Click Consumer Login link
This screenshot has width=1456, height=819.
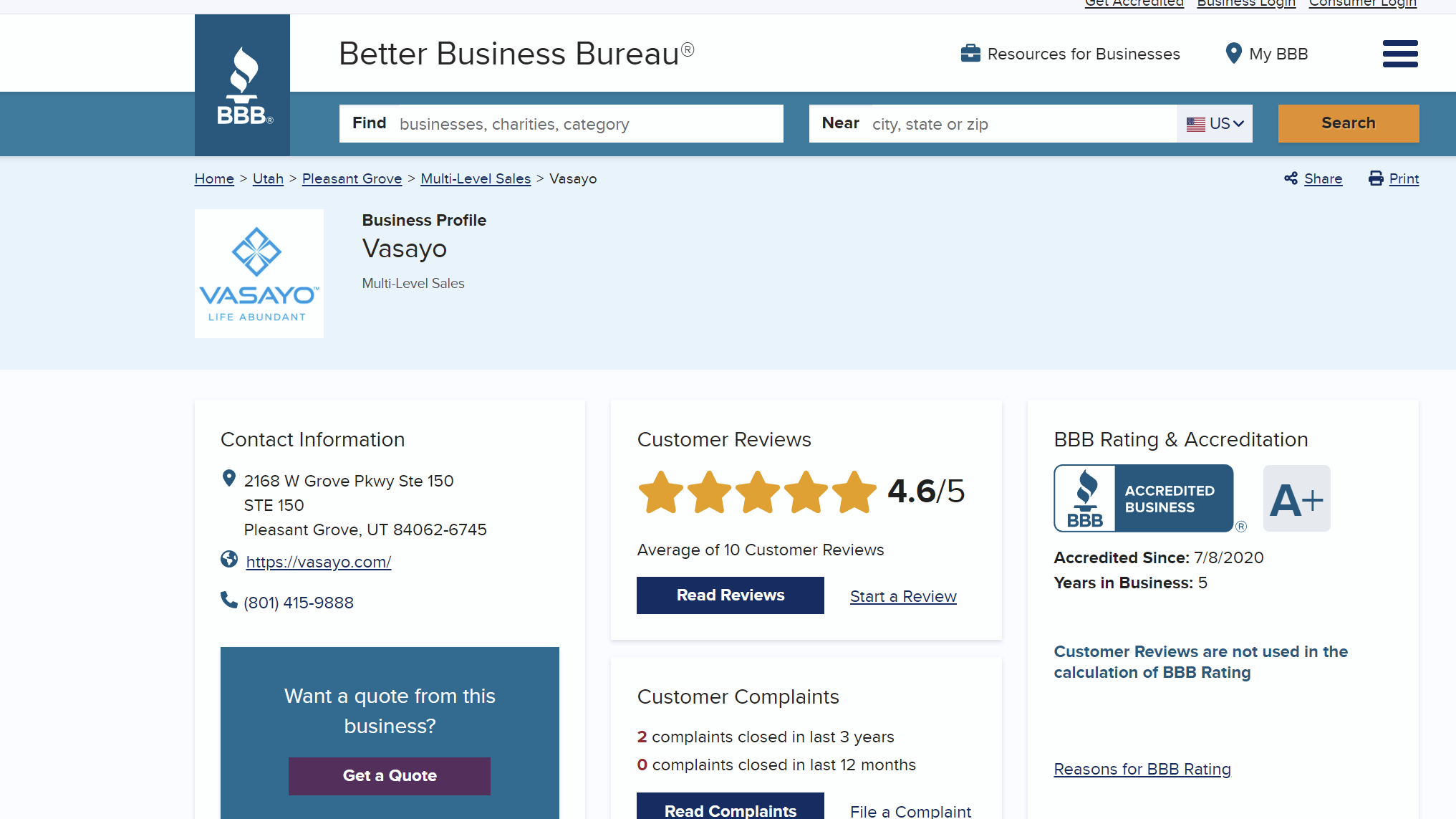1362,3
